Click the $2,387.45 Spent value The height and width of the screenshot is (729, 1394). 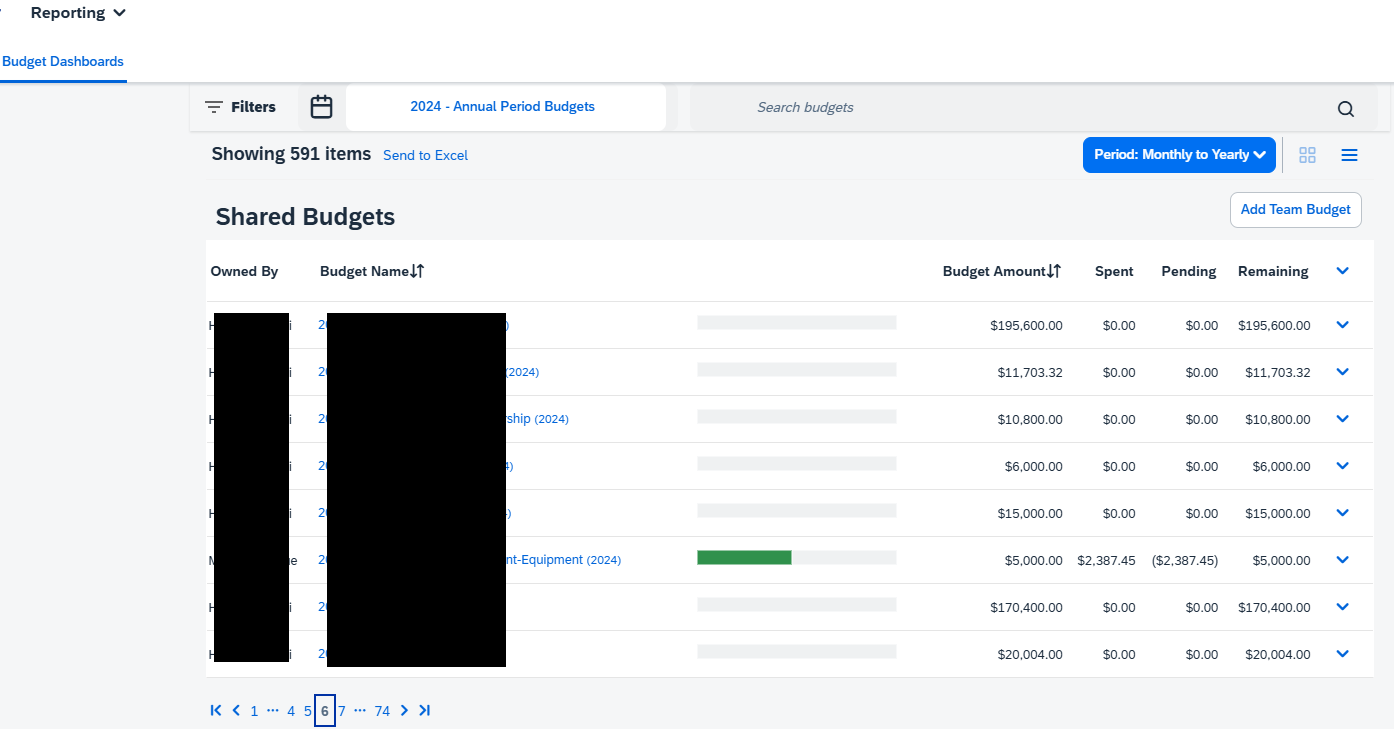(1106, 560)
